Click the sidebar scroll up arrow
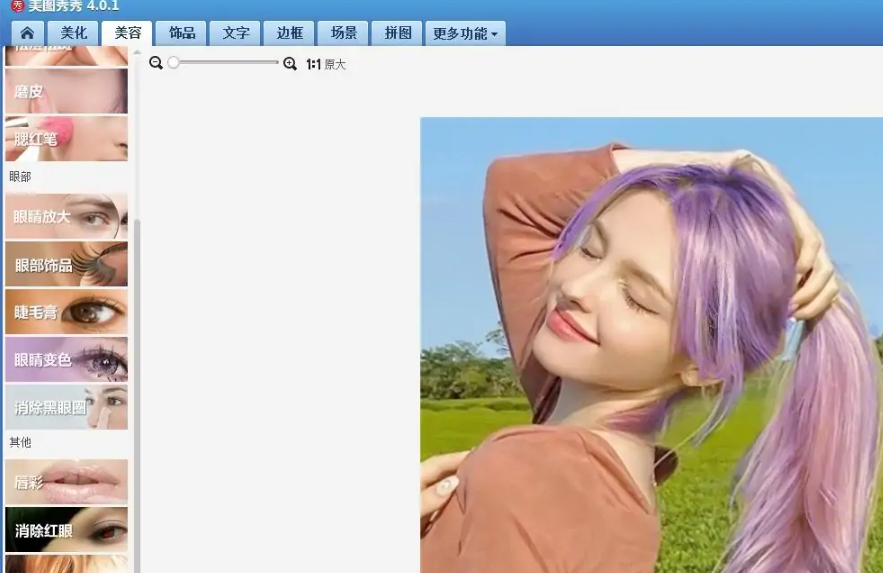The height and width of the screenshot is (573, 883). coord(137,52)
